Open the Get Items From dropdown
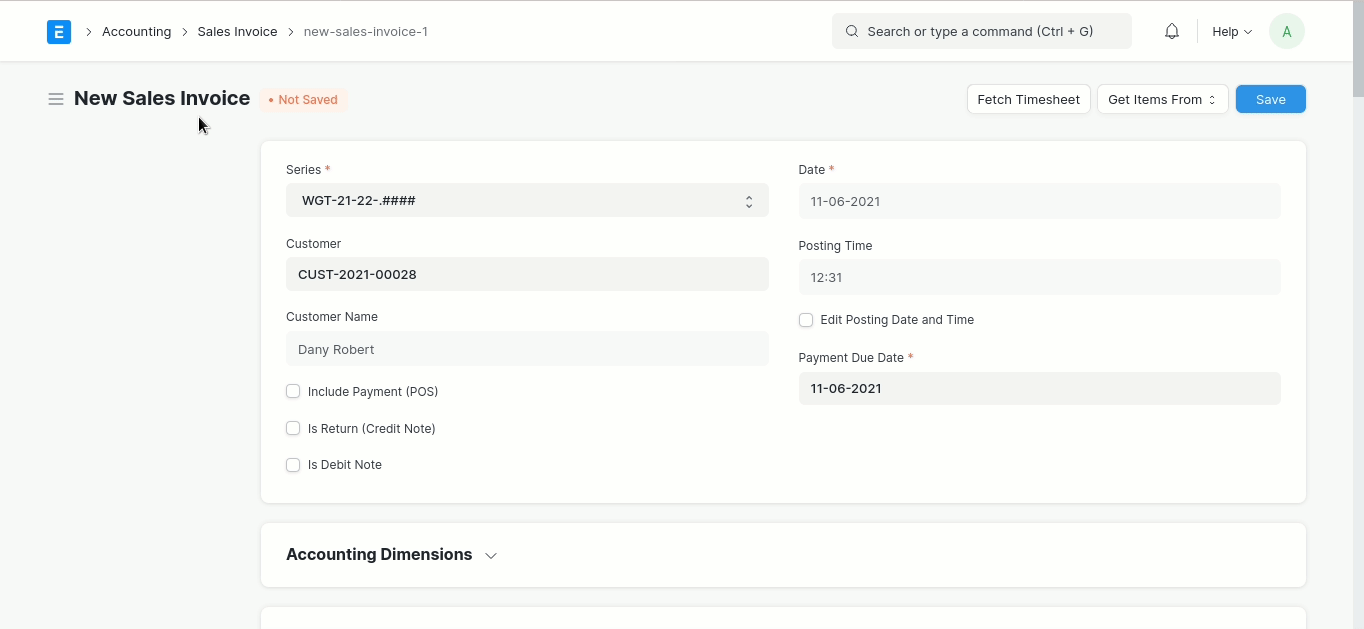This screenshot has height=629, width=1364. click(1162, 99)
